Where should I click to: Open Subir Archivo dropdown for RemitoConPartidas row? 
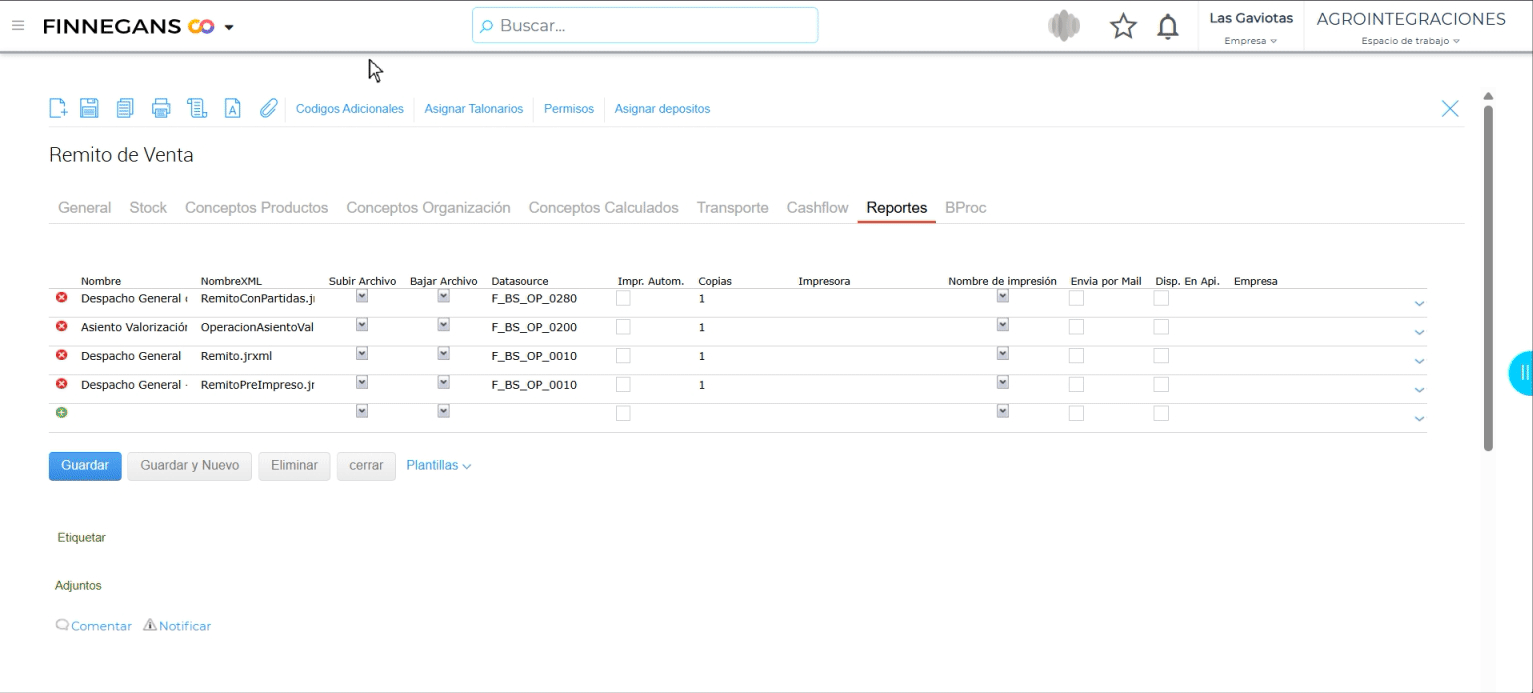click(362, 296)
